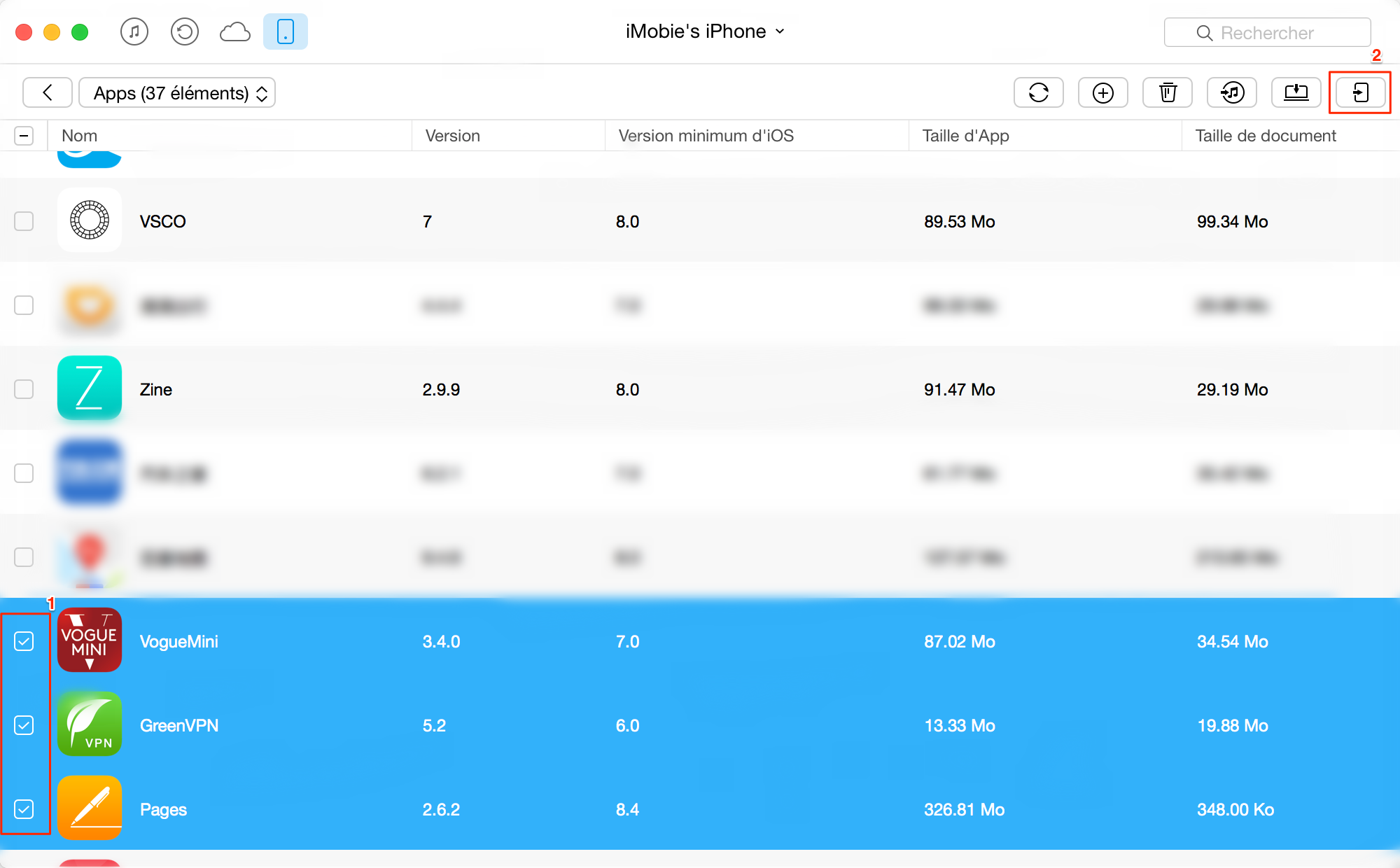Uncheck the VogueMini checkbox
Screen dimensions: 1400x868
click(x=24, y=641)
